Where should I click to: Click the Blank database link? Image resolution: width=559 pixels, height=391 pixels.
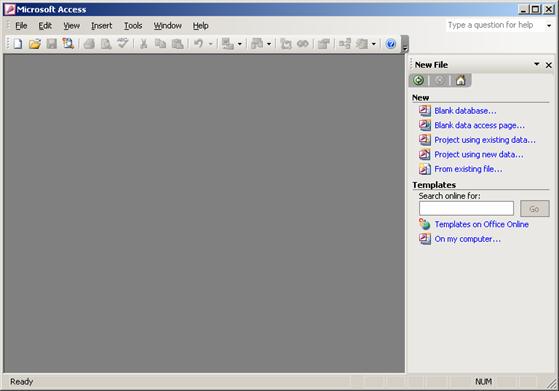pos(465,111)
